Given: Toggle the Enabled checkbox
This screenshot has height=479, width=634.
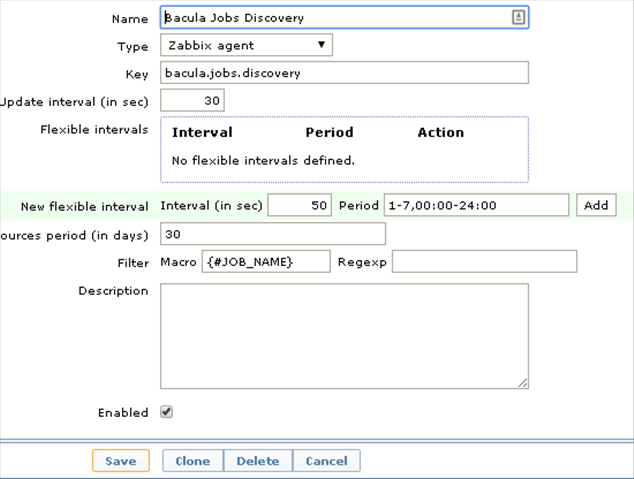Looking at the screenshot, I should [167, 412].
